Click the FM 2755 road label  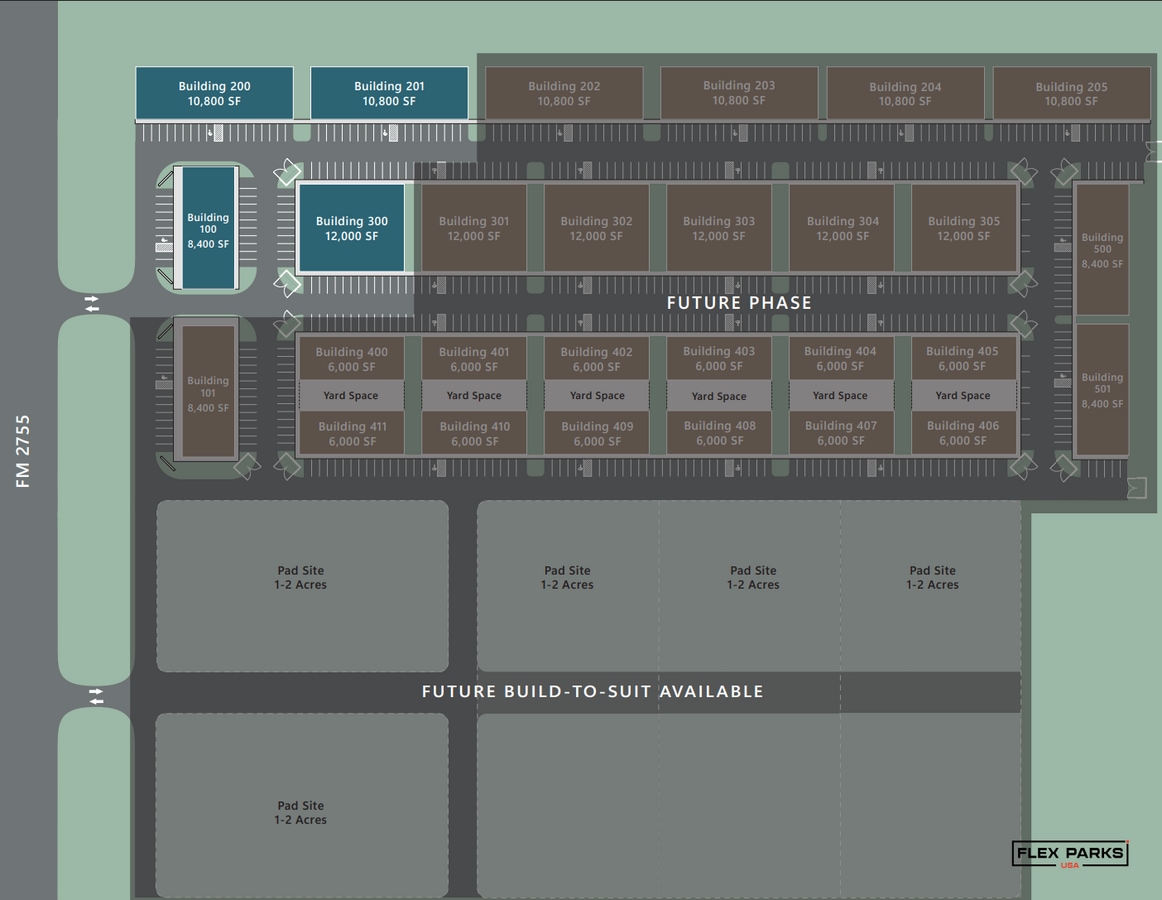click(23, 451)
